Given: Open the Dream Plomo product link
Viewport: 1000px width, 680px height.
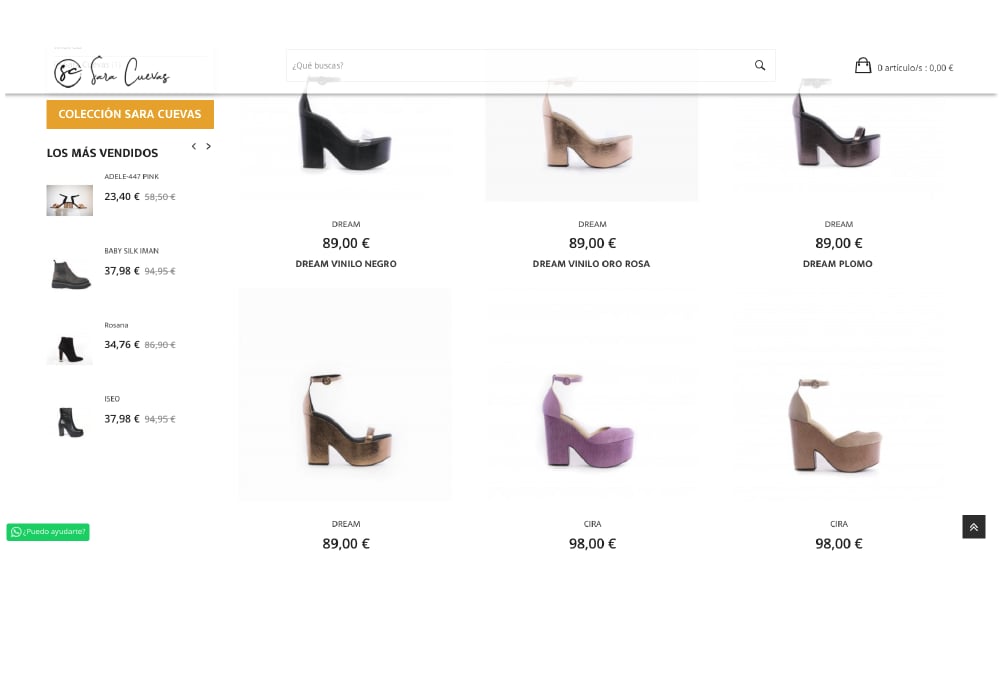Looking at the screenshot, I should [x=838, y=264].
